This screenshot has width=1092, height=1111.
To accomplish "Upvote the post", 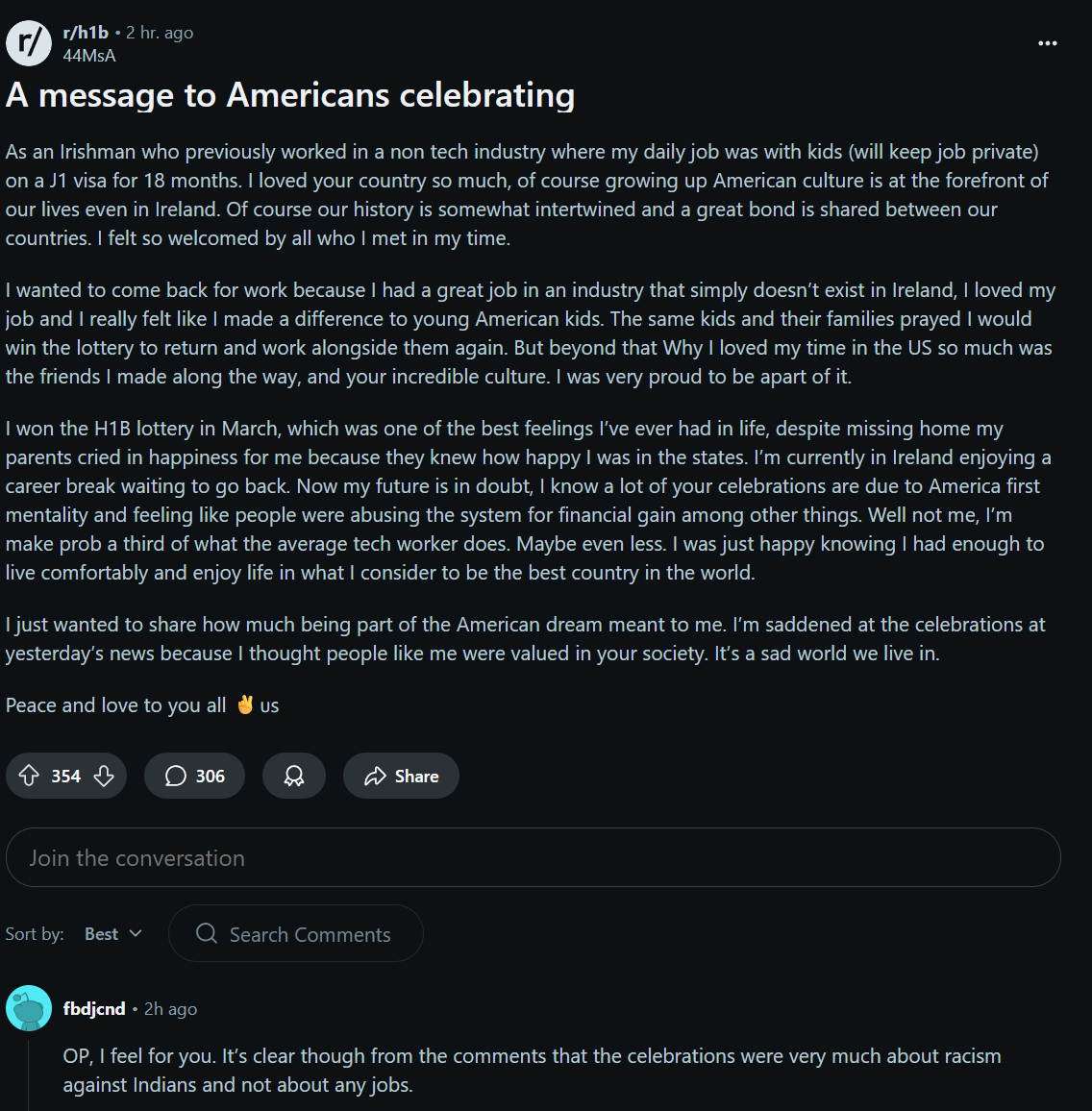I will pyautogui.click(x=29, y=776).
